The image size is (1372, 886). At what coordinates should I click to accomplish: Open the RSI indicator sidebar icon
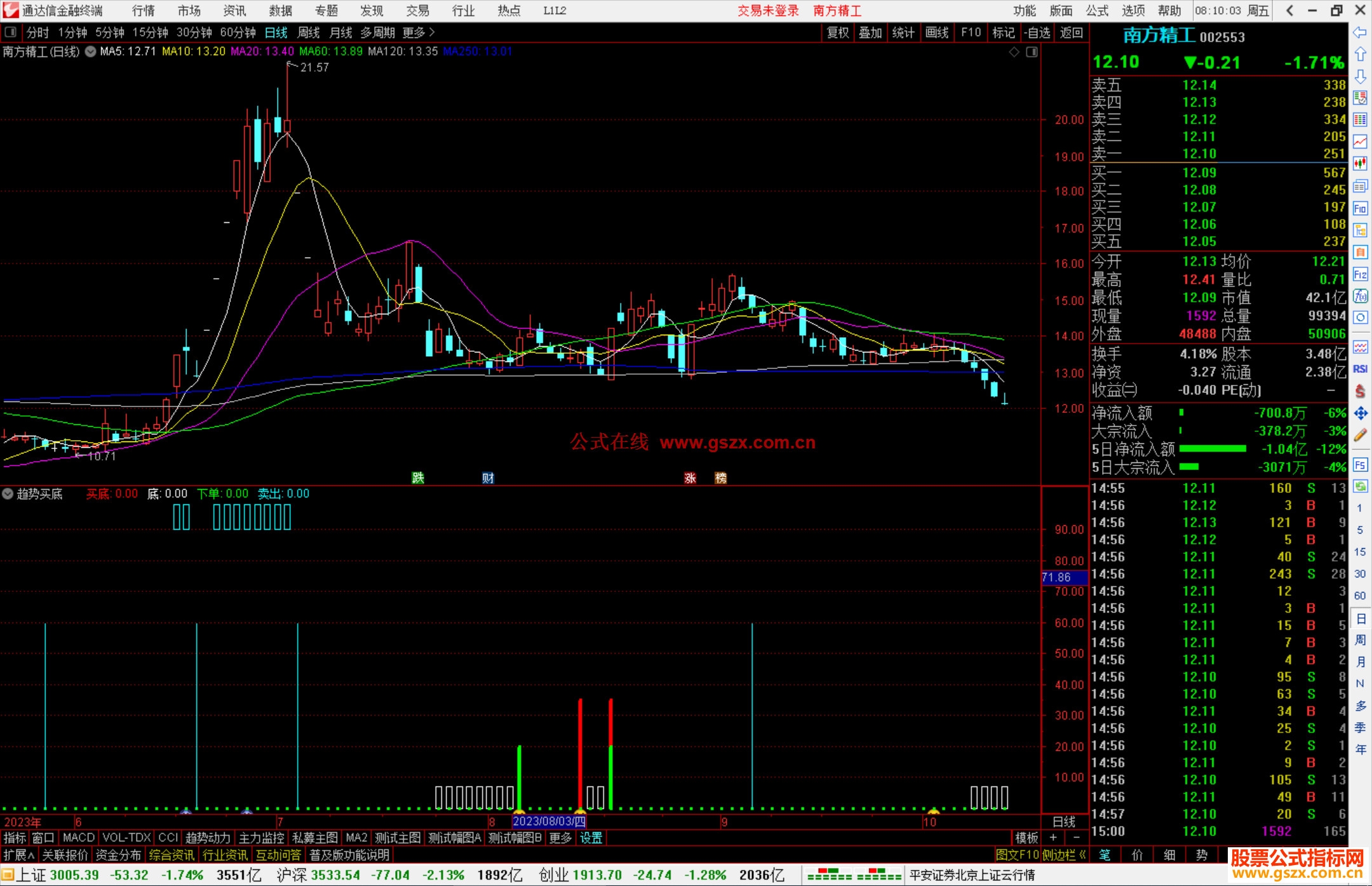pos(1360,369)
